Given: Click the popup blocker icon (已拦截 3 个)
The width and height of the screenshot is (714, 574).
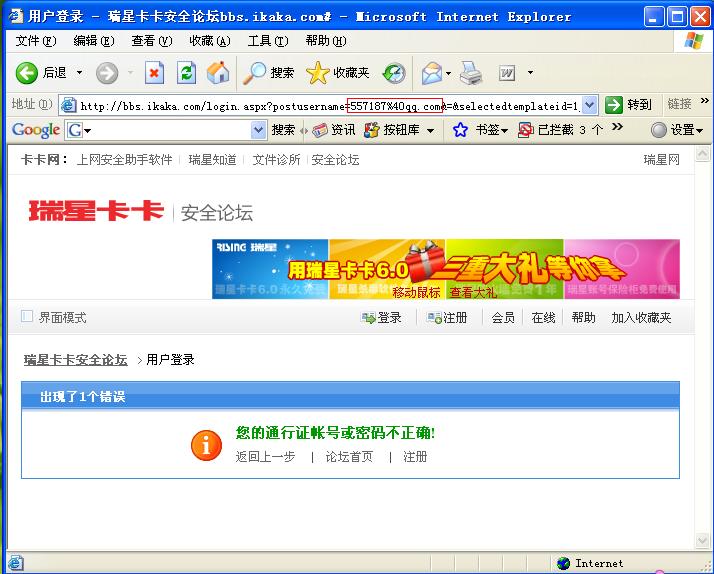Looking at the screenshot, I should tap(525, 130).
